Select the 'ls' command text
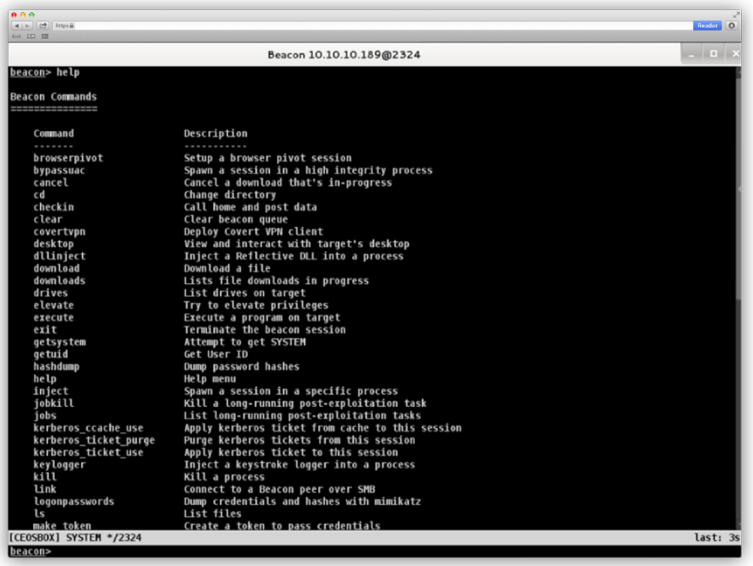 pyautogui.click(x=39, y=514)
